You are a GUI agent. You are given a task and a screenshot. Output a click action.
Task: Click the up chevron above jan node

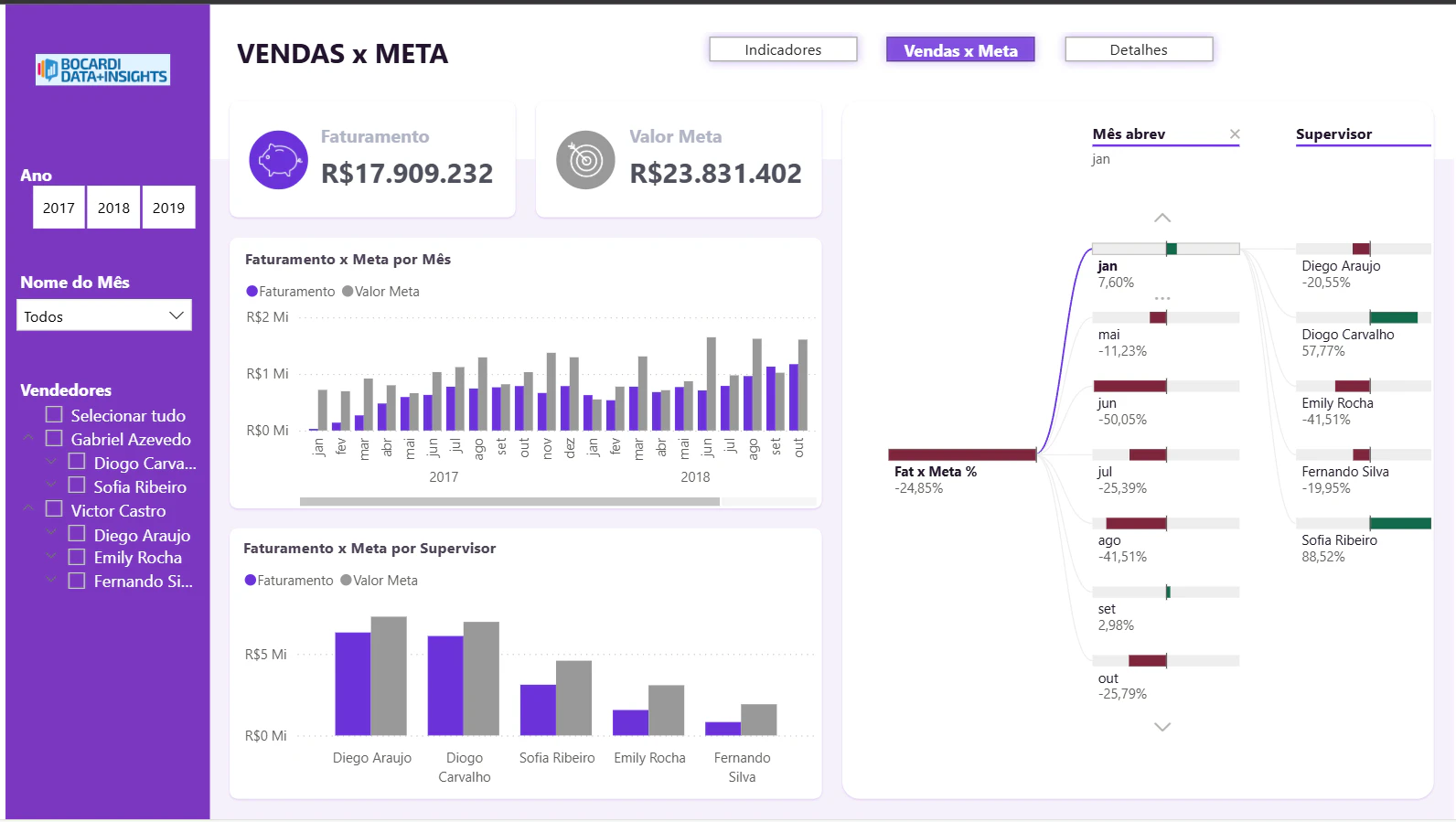click(1162, 218)
